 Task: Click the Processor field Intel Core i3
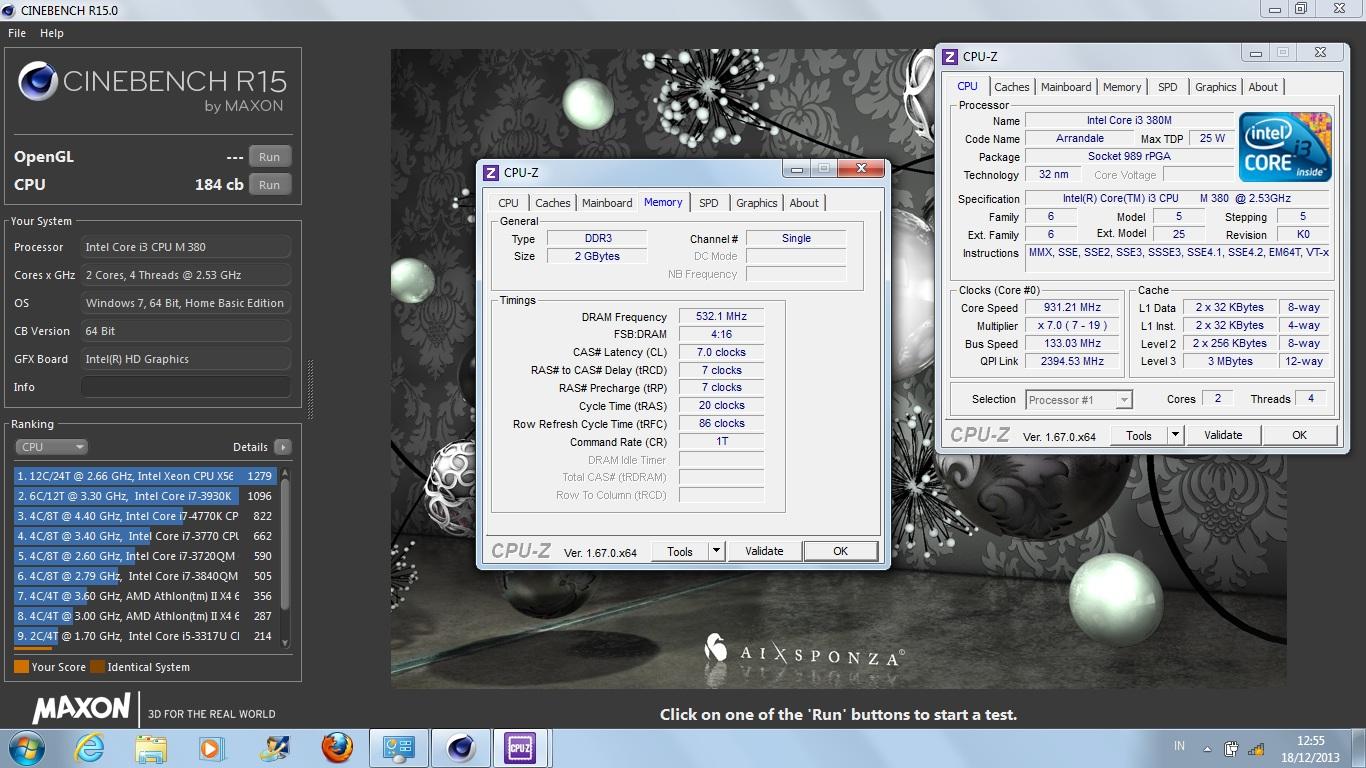pyautogui.click(x=186, y=247)
